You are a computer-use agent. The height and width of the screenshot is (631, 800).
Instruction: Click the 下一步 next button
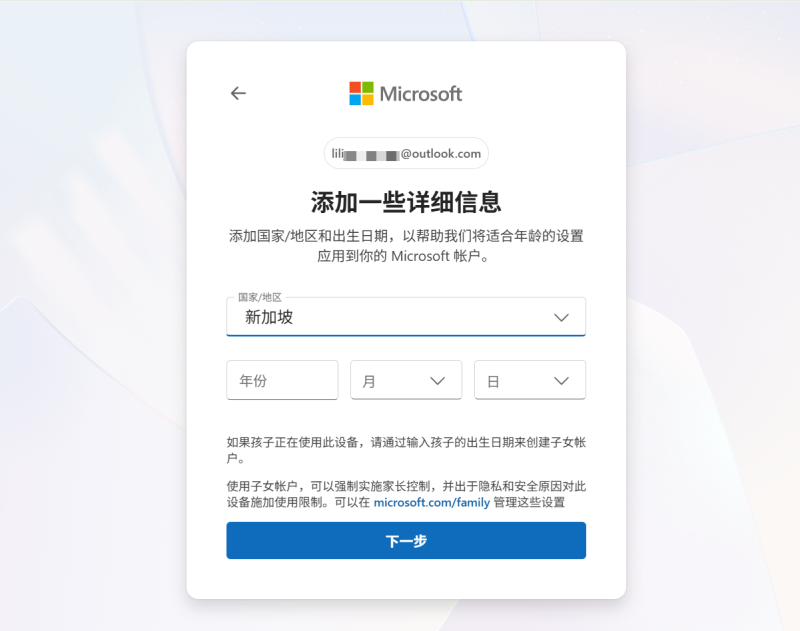[406, 540]
